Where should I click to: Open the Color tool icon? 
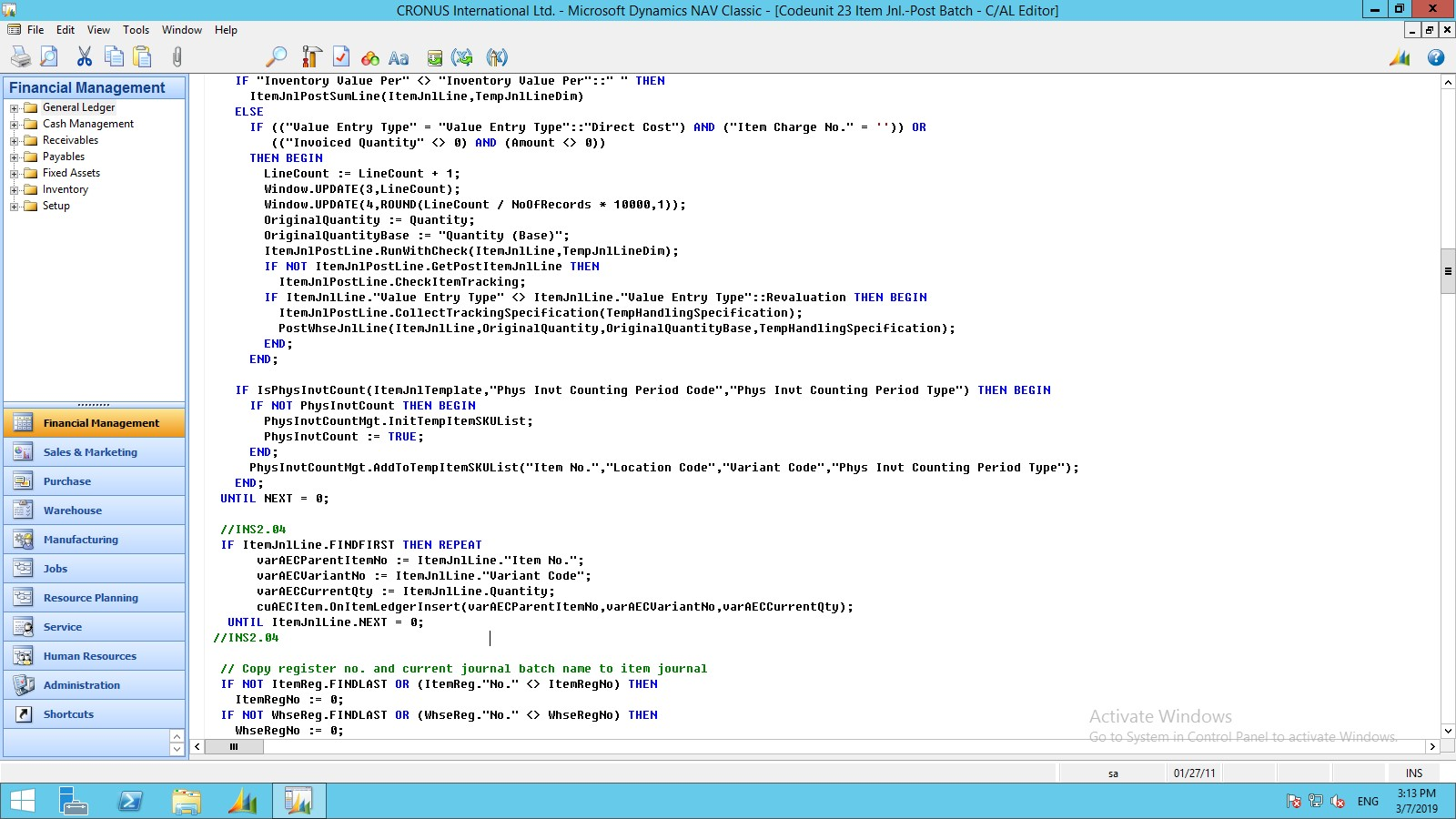click(x=370, y=56)
